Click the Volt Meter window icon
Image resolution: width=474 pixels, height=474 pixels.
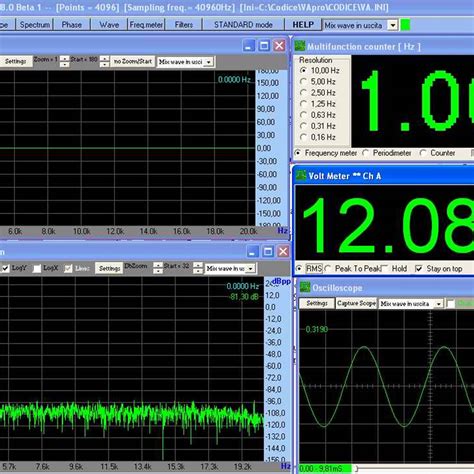(x=301, y=175)
